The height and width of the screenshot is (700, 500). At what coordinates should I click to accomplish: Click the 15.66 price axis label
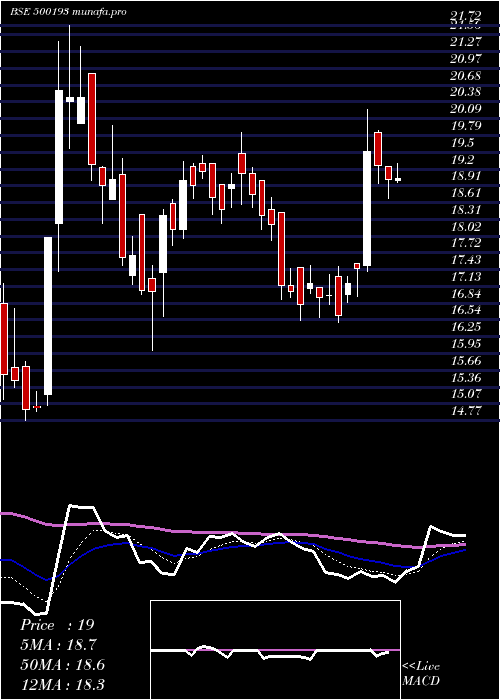pyautogui.click(x=466, y=361)
